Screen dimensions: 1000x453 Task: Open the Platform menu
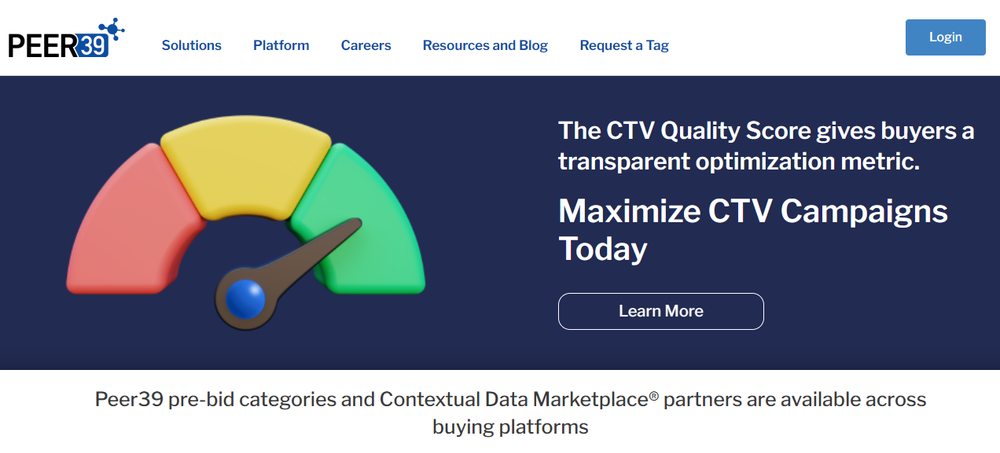[x=281, y=45]
